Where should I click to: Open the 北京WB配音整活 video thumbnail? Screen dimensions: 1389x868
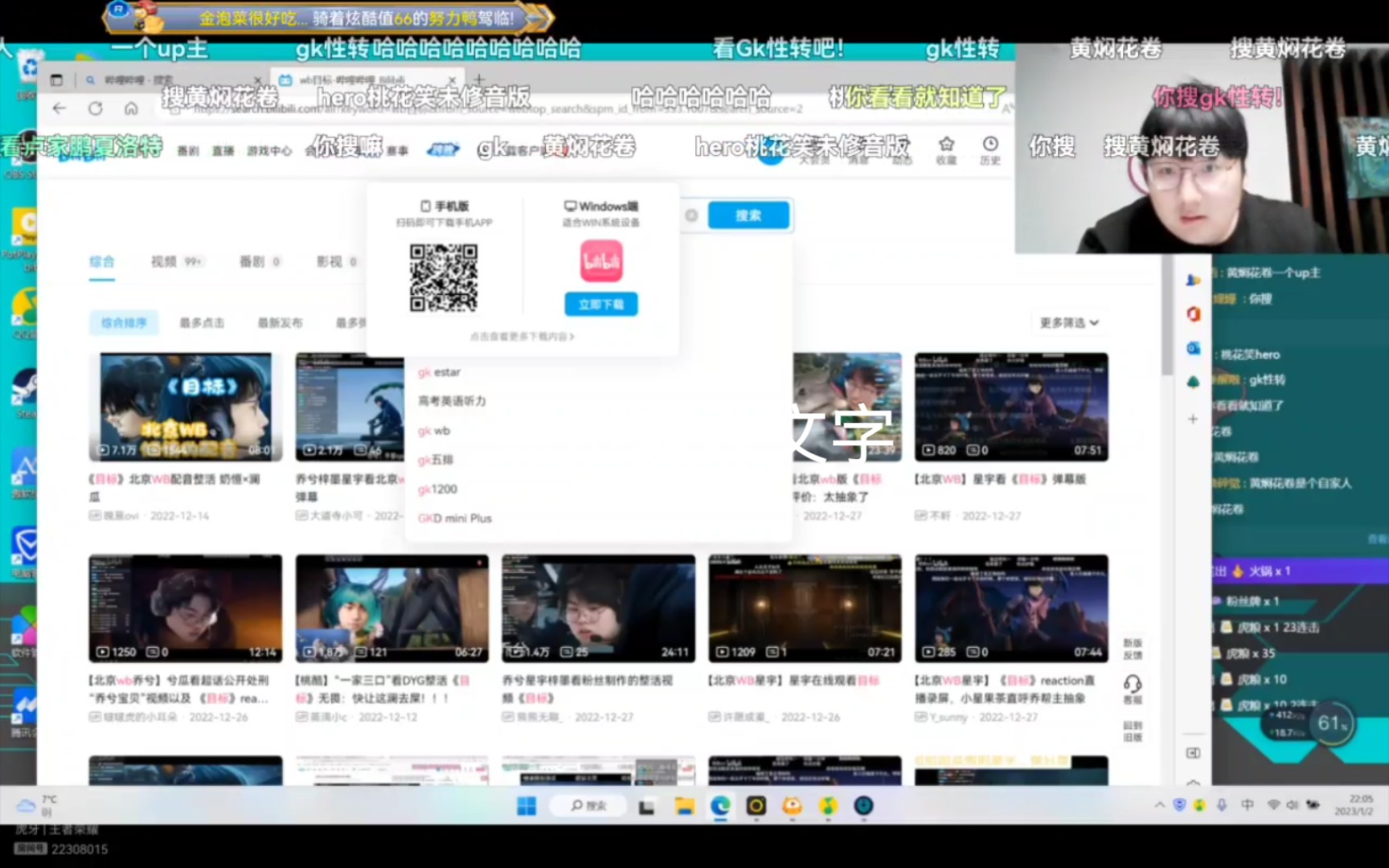(186, 407)
